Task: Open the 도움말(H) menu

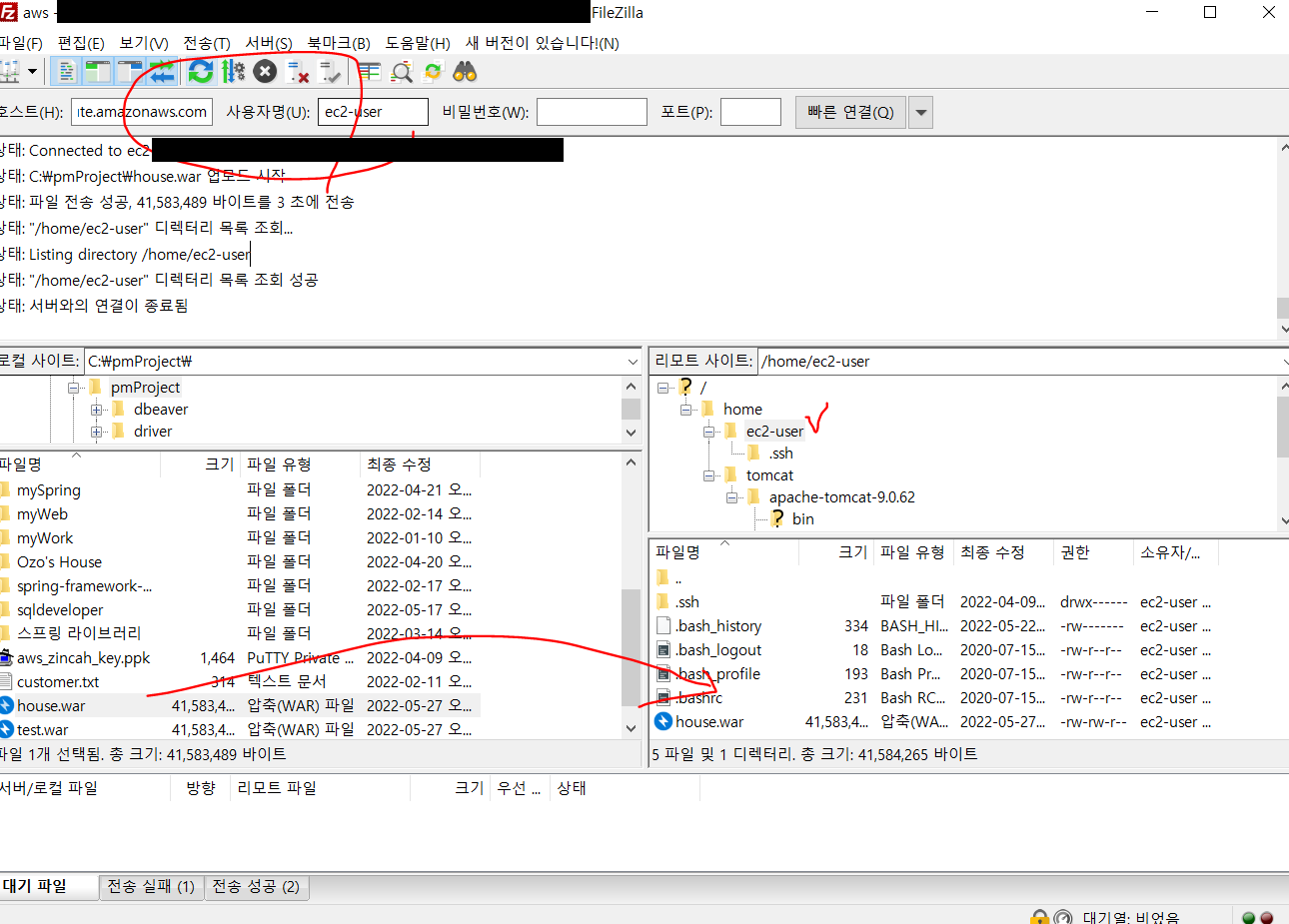Action: (x=418, y=43)
